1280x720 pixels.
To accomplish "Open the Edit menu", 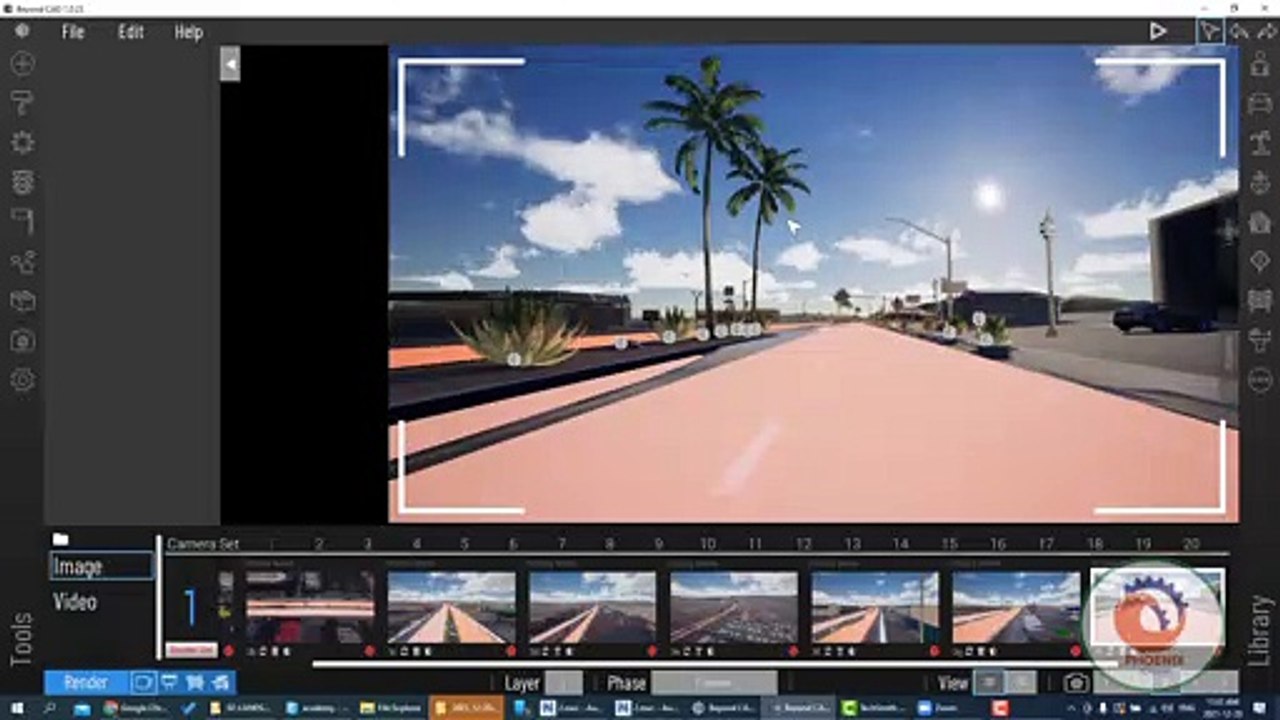I will [131, 32].
